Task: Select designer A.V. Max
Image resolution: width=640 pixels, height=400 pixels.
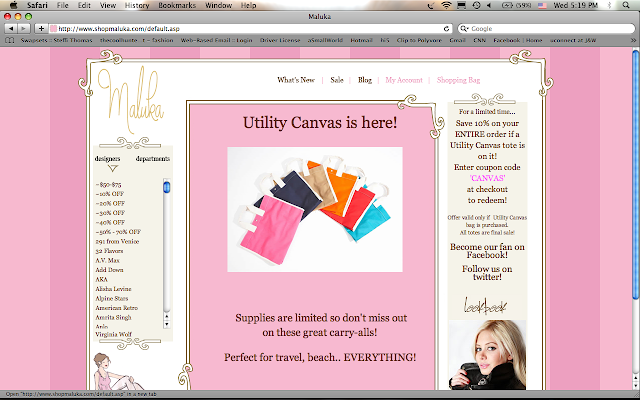Action: pyautogui.click(x=107, y=260)
